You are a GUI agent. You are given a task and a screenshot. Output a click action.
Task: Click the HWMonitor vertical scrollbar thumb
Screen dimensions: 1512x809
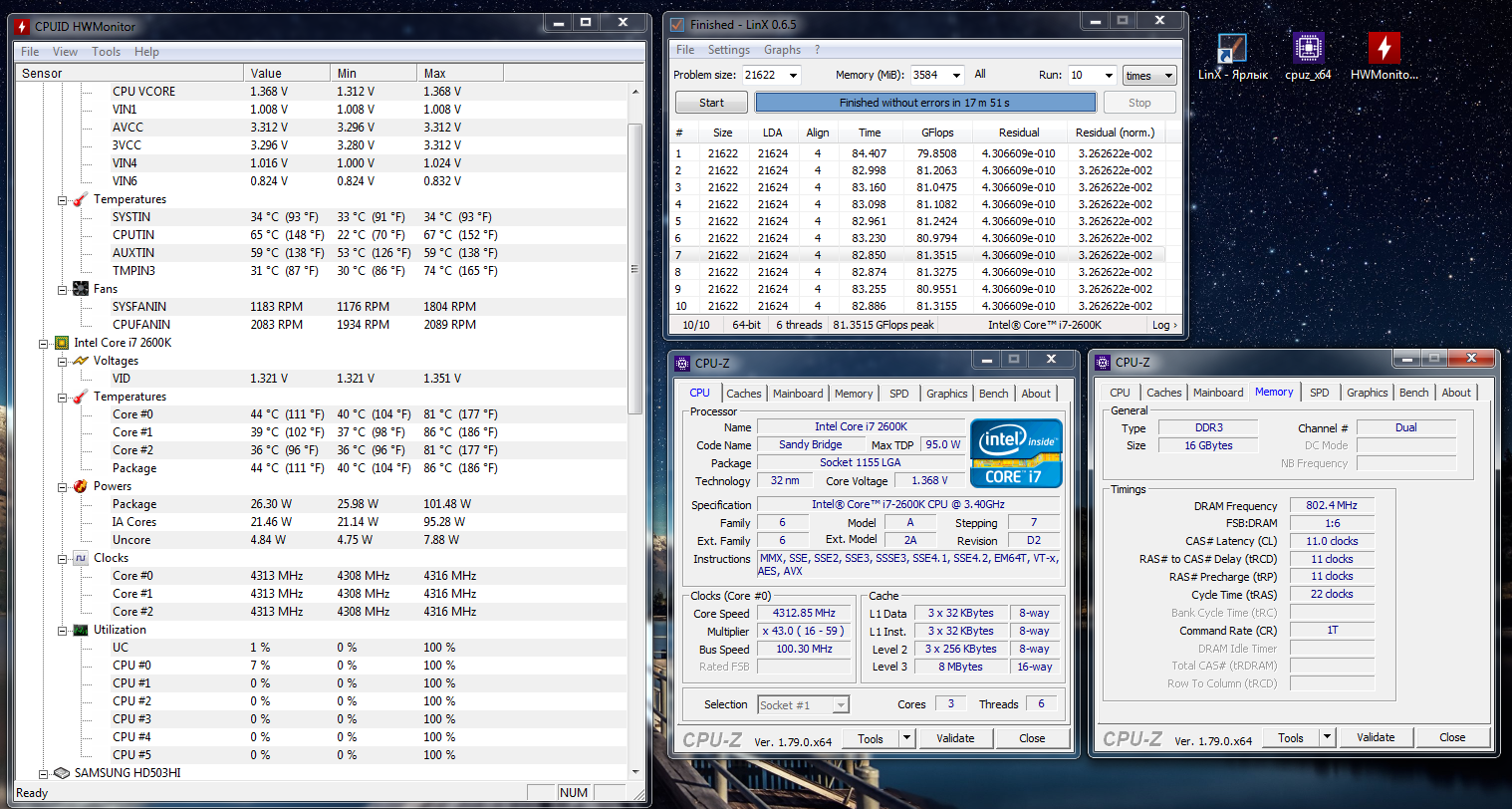pyautogui.click(x=634, y=269)
